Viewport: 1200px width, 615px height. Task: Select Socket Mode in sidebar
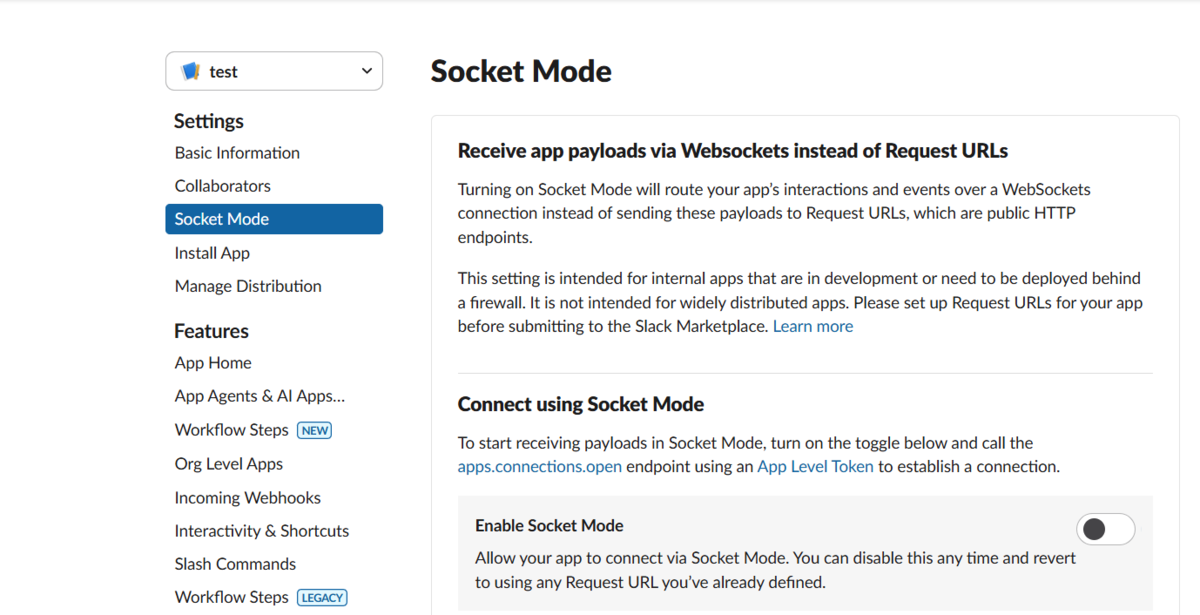[274, 219]
